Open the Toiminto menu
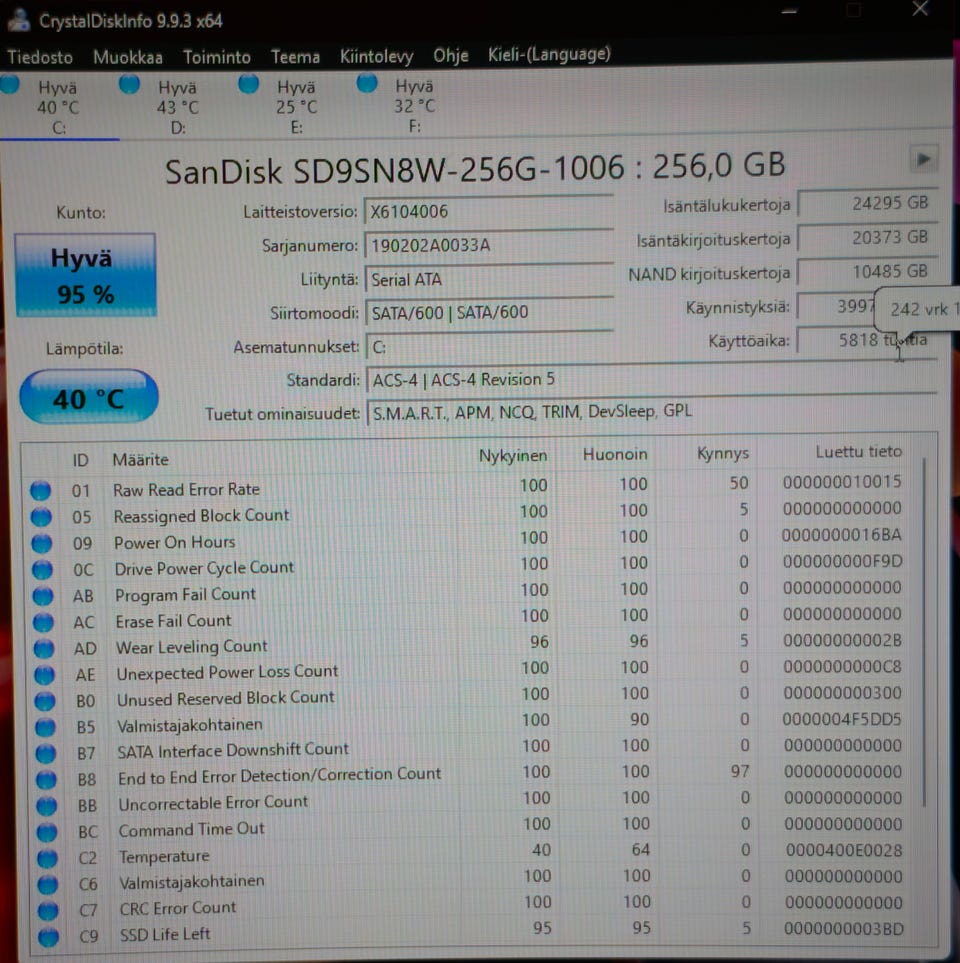Screen dimensions: 960x963 pyautogui.click(x=217, y=57)
